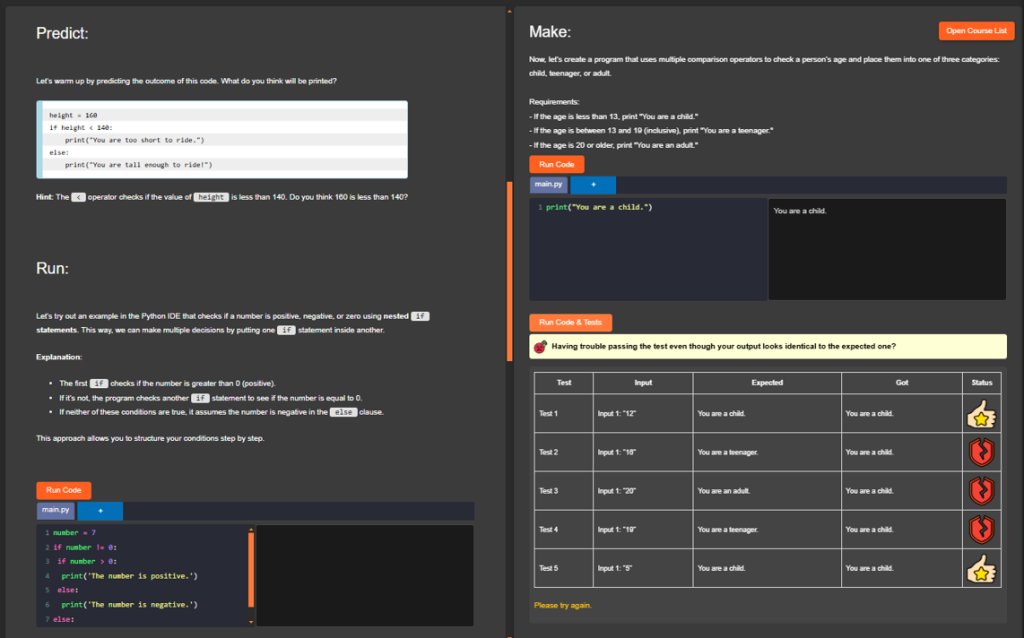This screenshot has height=638, width=1024.
Task: Click the plus icon next to main.py in Run section
Action: (99, 510)
